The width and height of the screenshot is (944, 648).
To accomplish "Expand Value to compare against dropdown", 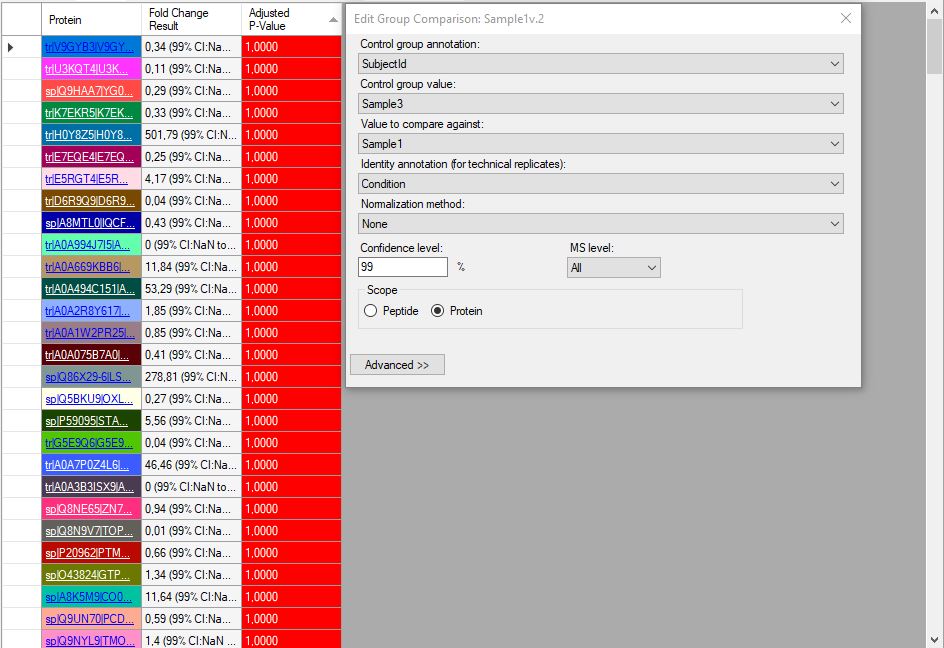I will [x=601, y=144].
